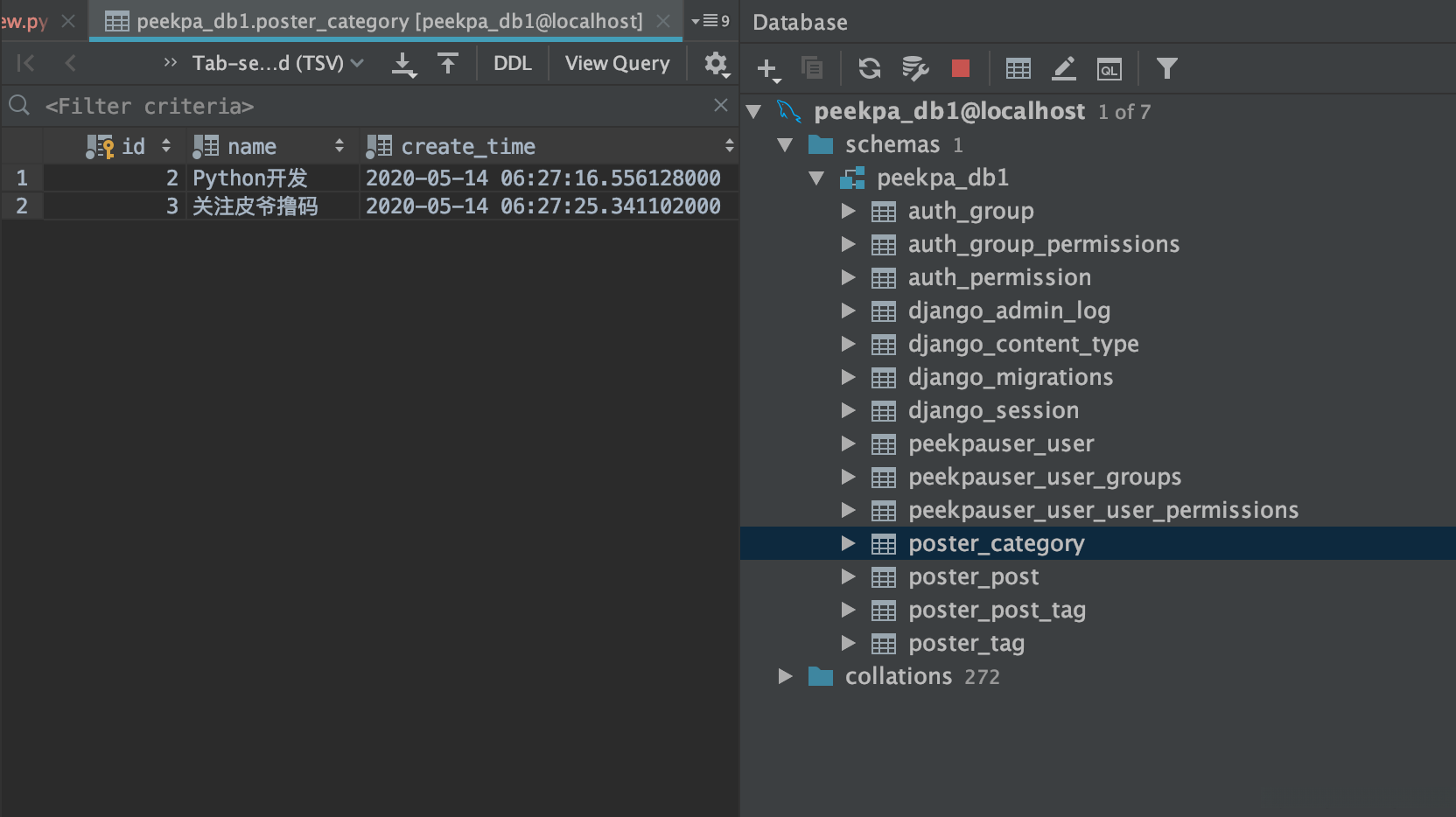
Task: Click the edit source pencil icon
Action: pyautogui.click(x=1063, y=68)
